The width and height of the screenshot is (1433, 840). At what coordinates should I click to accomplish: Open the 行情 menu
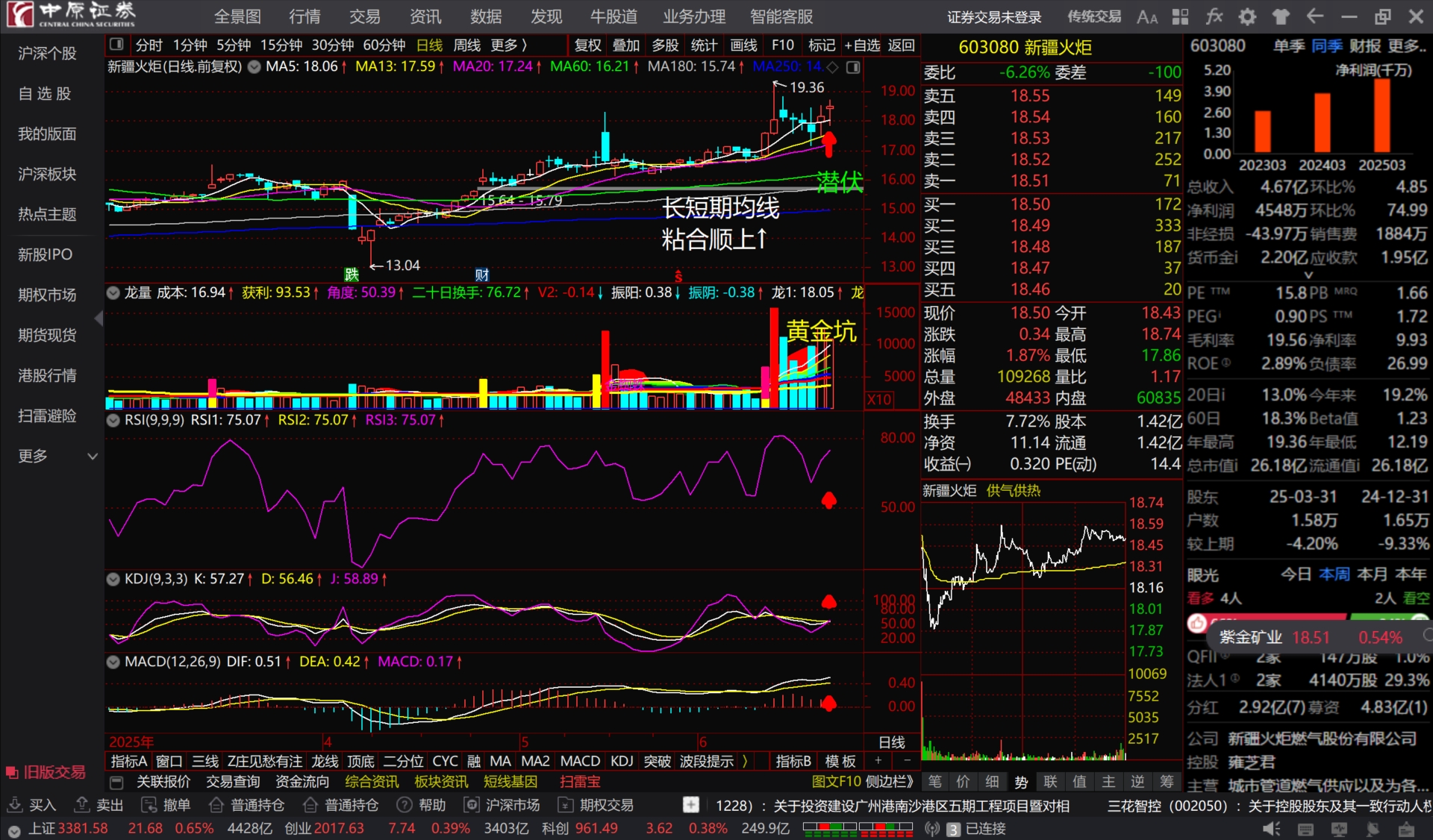pyautogui.click(x=305, y=16)
